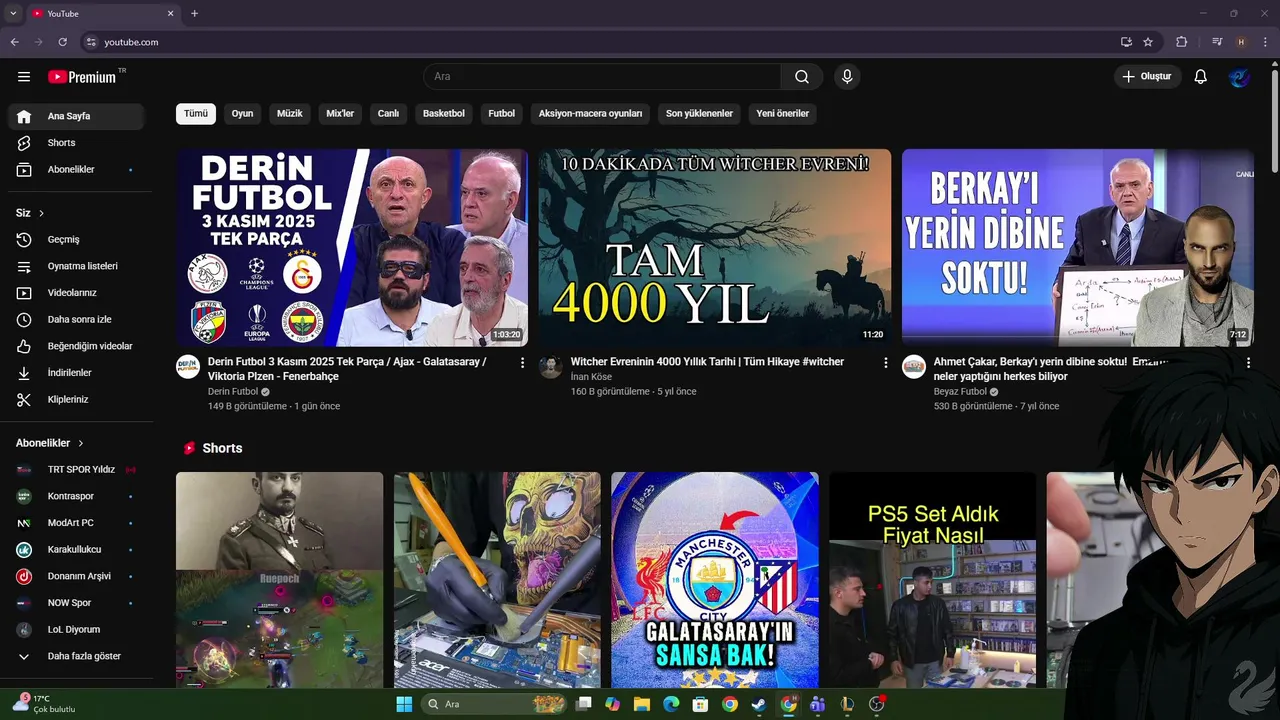Start voice search with the microphone

[x=847, y=77]
